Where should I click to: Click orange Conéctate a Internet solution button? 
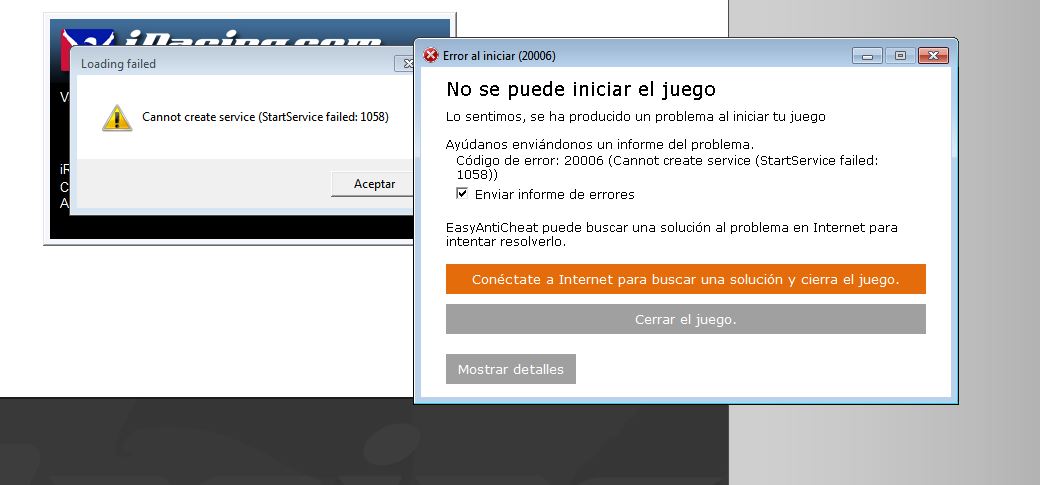click(685, 279)
